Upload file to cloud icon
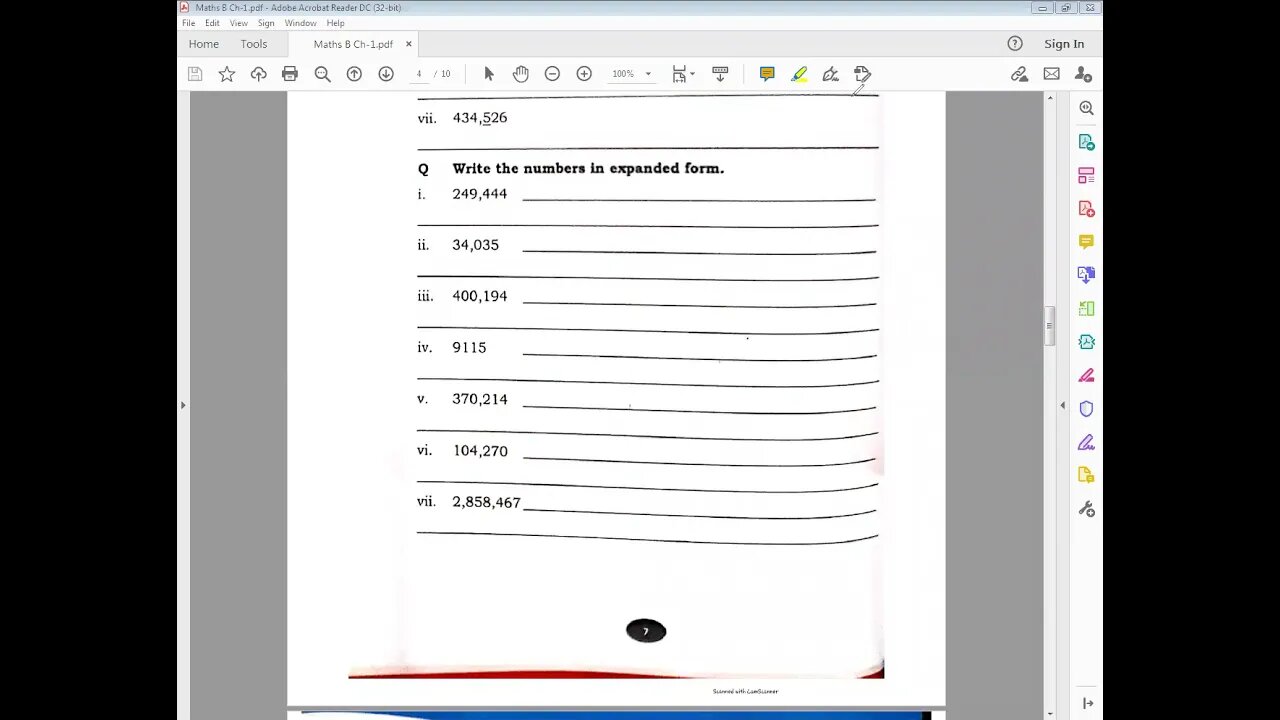The width and height of the screenshot is (1280, 720). click(259, 74)
